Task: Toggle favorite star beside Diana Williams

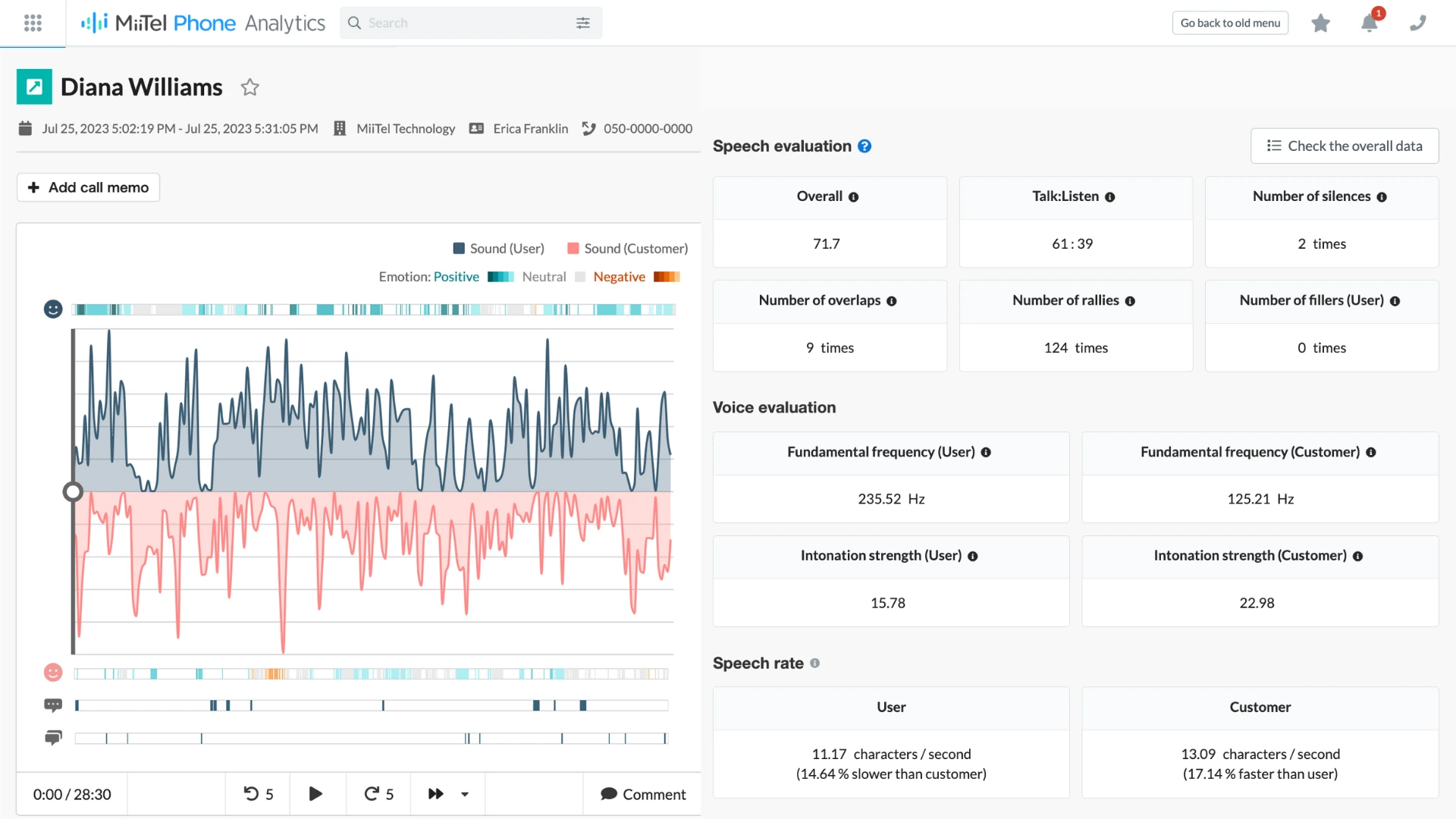Action: pyautogui.click(x=249, y=87)
